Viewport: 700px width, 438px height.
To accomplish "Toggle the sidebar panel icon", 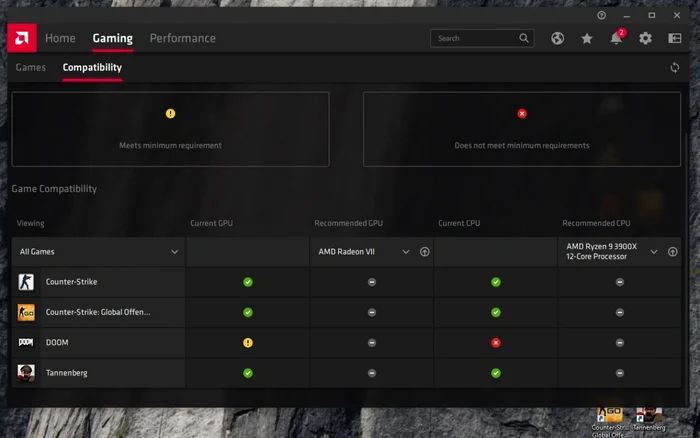I will pos(675,38).
